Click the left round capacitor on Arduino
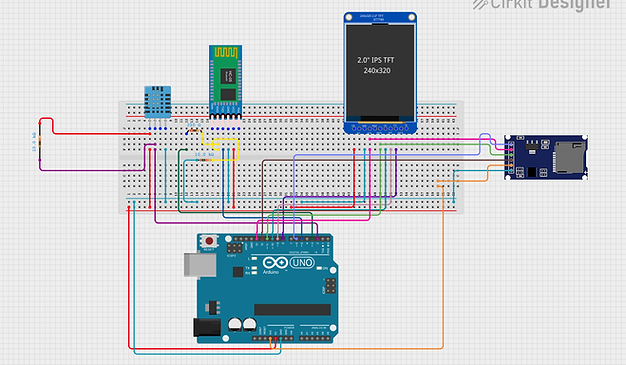 [x=235, y=324]
